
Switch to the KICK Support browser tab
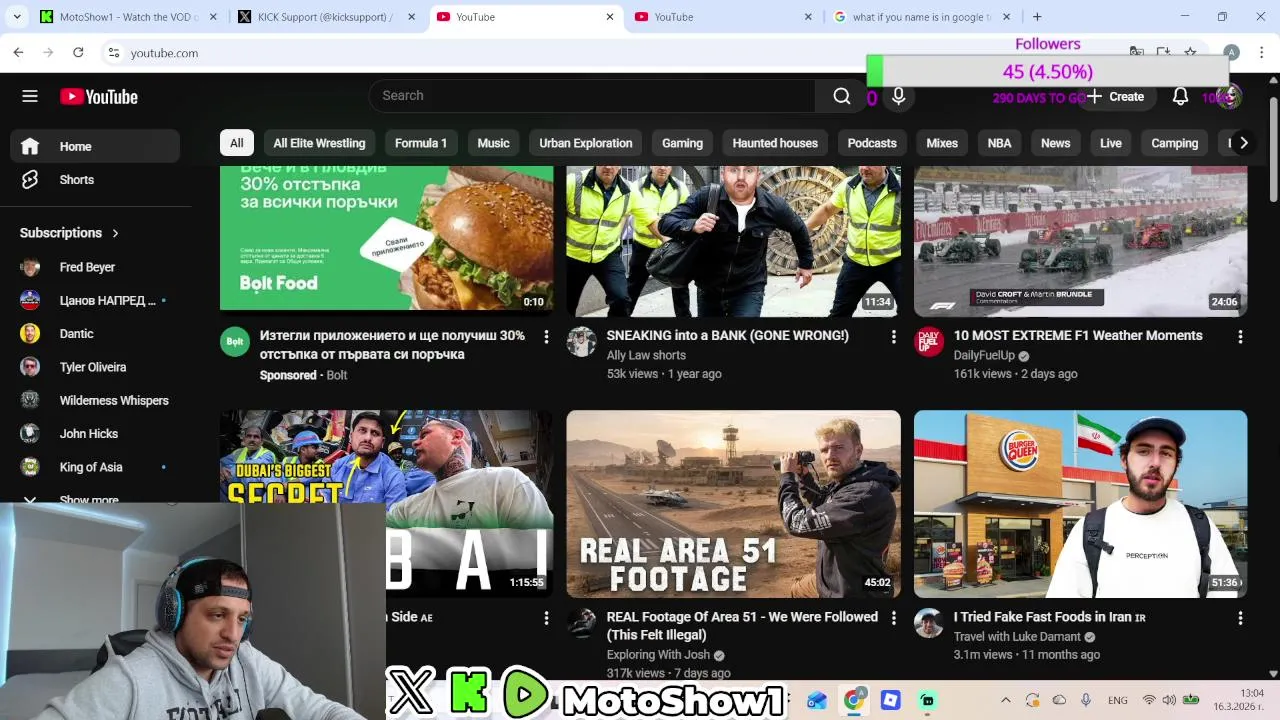point(325,17)
